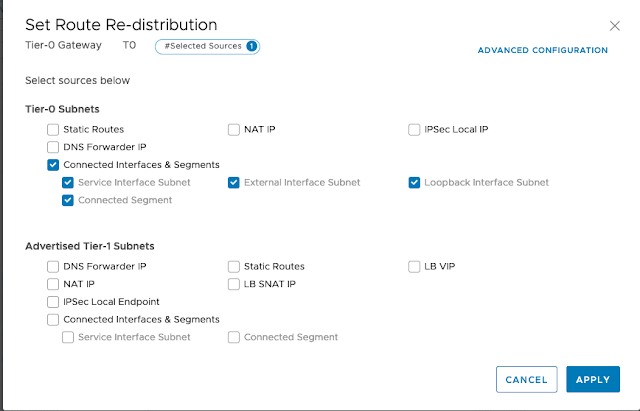This screenshot has height=411, width=640.
Task: Deselect Tier-0 Connected Segment checkbox
Action: pyautogui.click(x=68, y=200)
